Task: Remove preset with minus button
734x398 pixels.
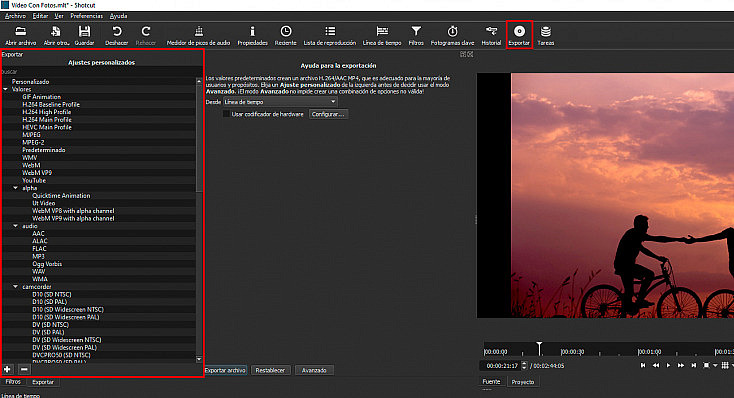Action: (x=24, y=369)
